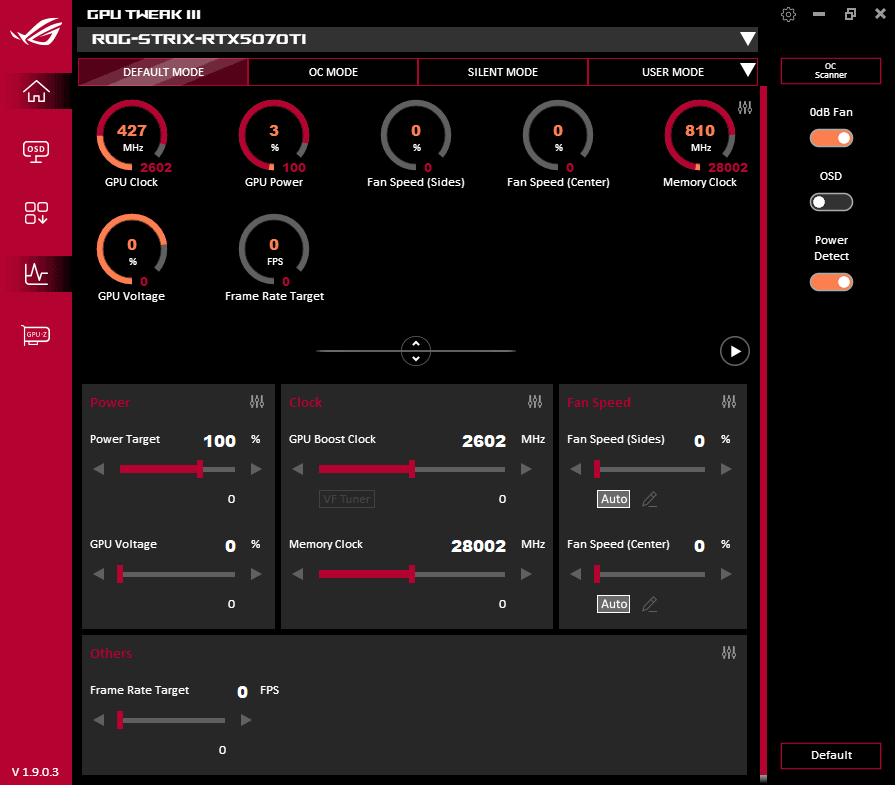Click the OC Scanner button
Image resolution: width=895 pixels, height=785 pixels.
click(x=830, y=71)
